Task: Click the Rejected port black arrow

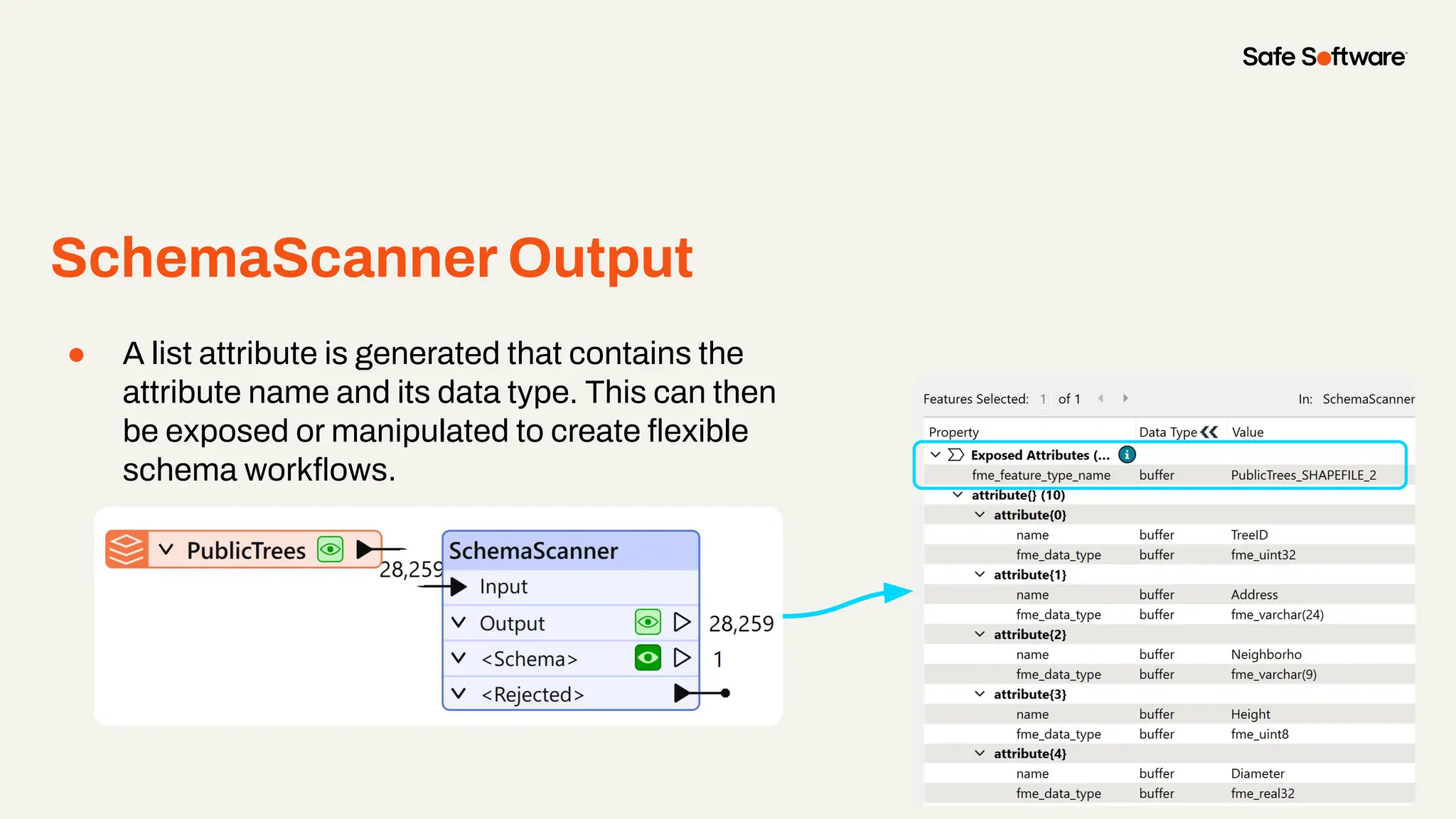Action: 682,693
